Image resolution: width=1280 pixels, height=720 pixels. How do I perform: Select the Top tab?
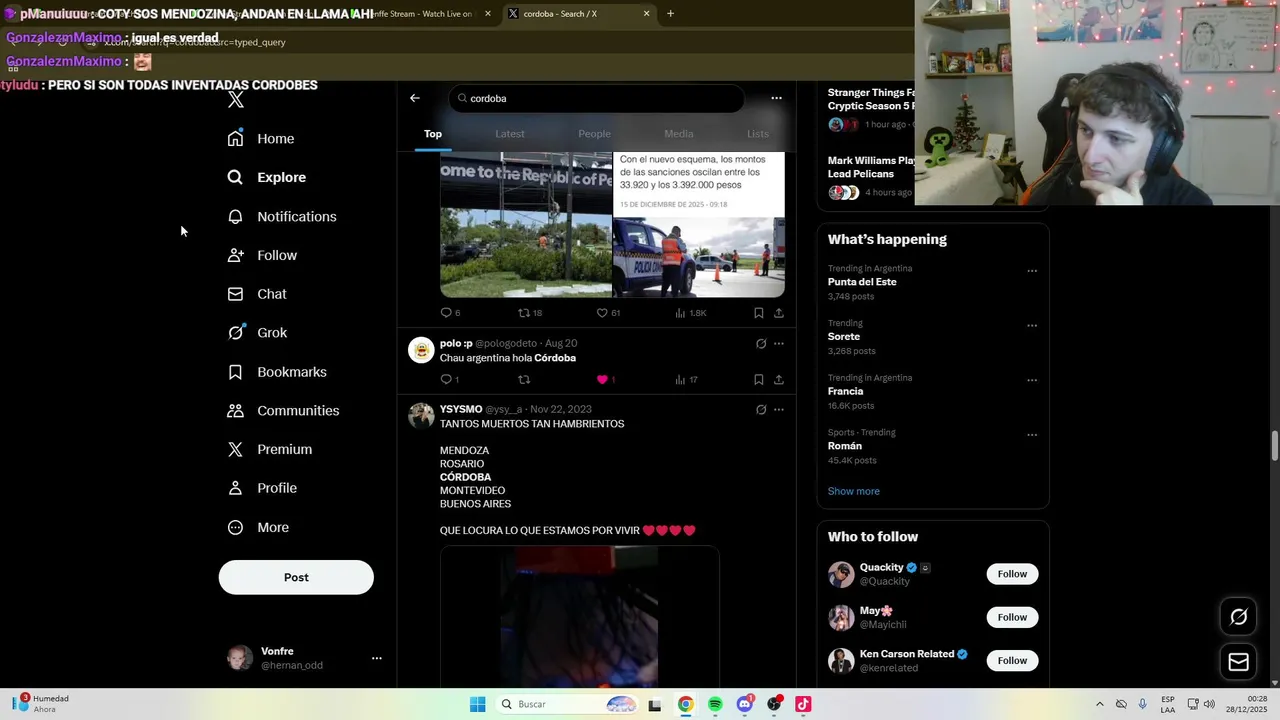point(433,134)
